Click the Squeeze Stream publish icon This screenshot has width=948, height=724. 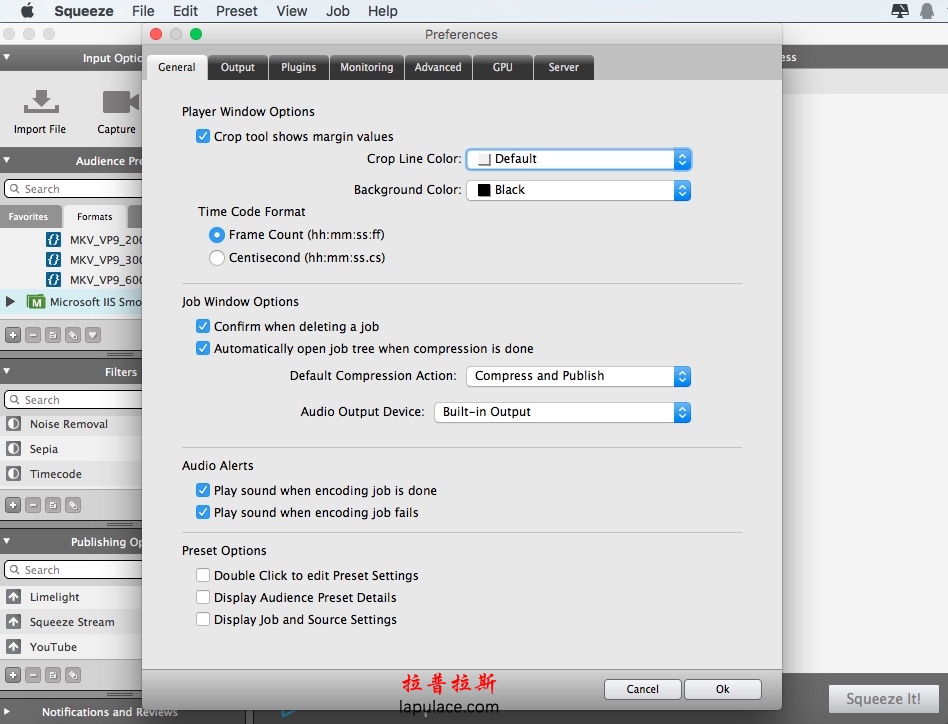[13, 621]
